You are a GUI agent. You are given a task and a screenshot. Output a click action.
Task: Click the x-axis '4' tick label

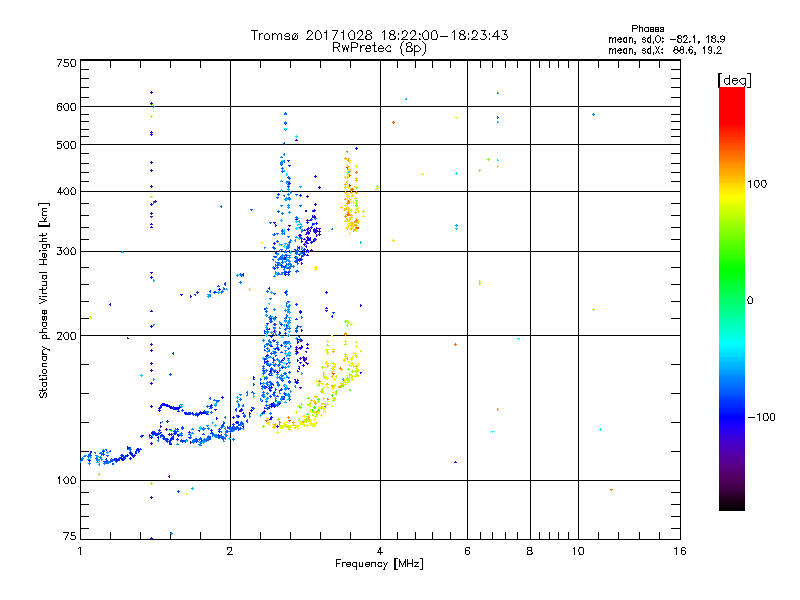pos(380,551)
